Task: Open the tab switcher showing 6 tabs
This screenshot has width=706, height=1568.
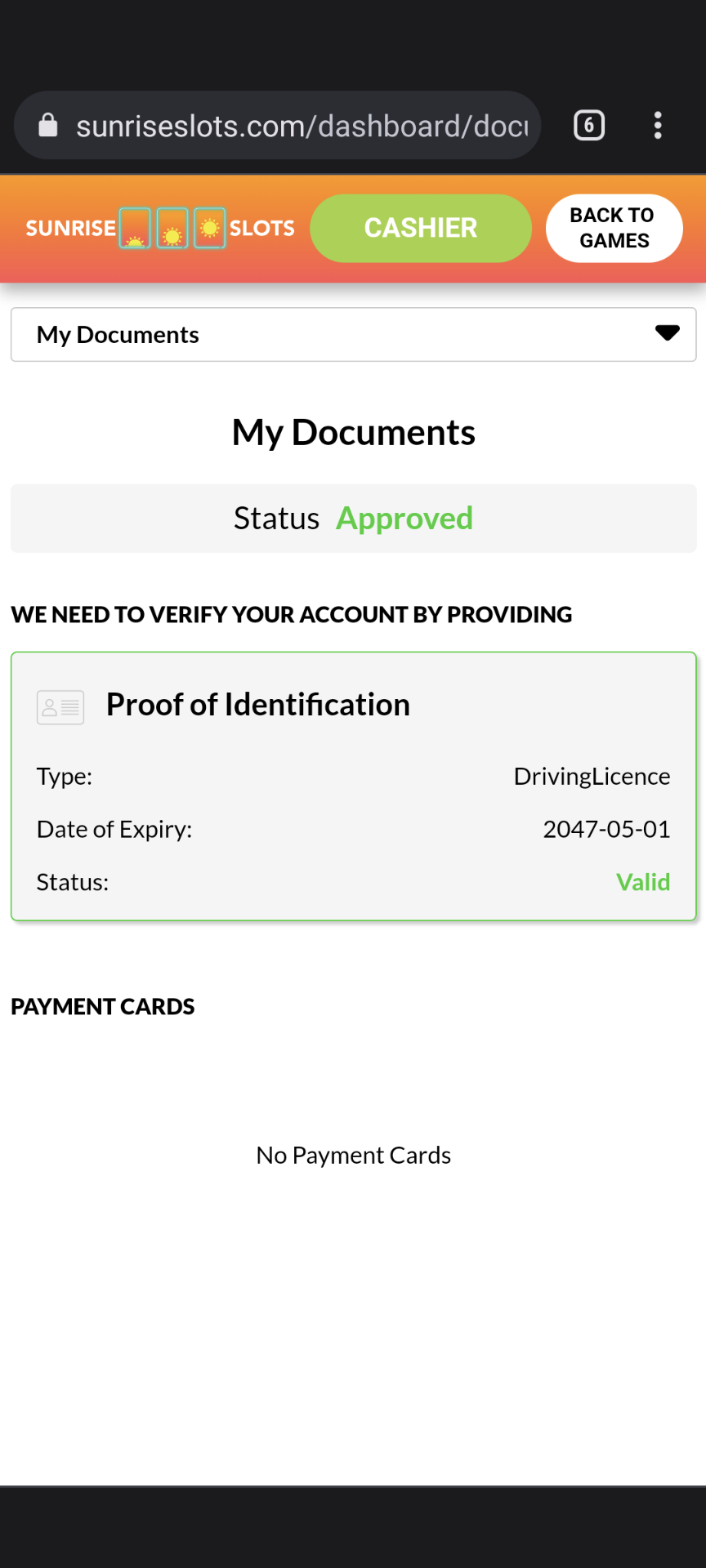Action: [x=589, y=125]
